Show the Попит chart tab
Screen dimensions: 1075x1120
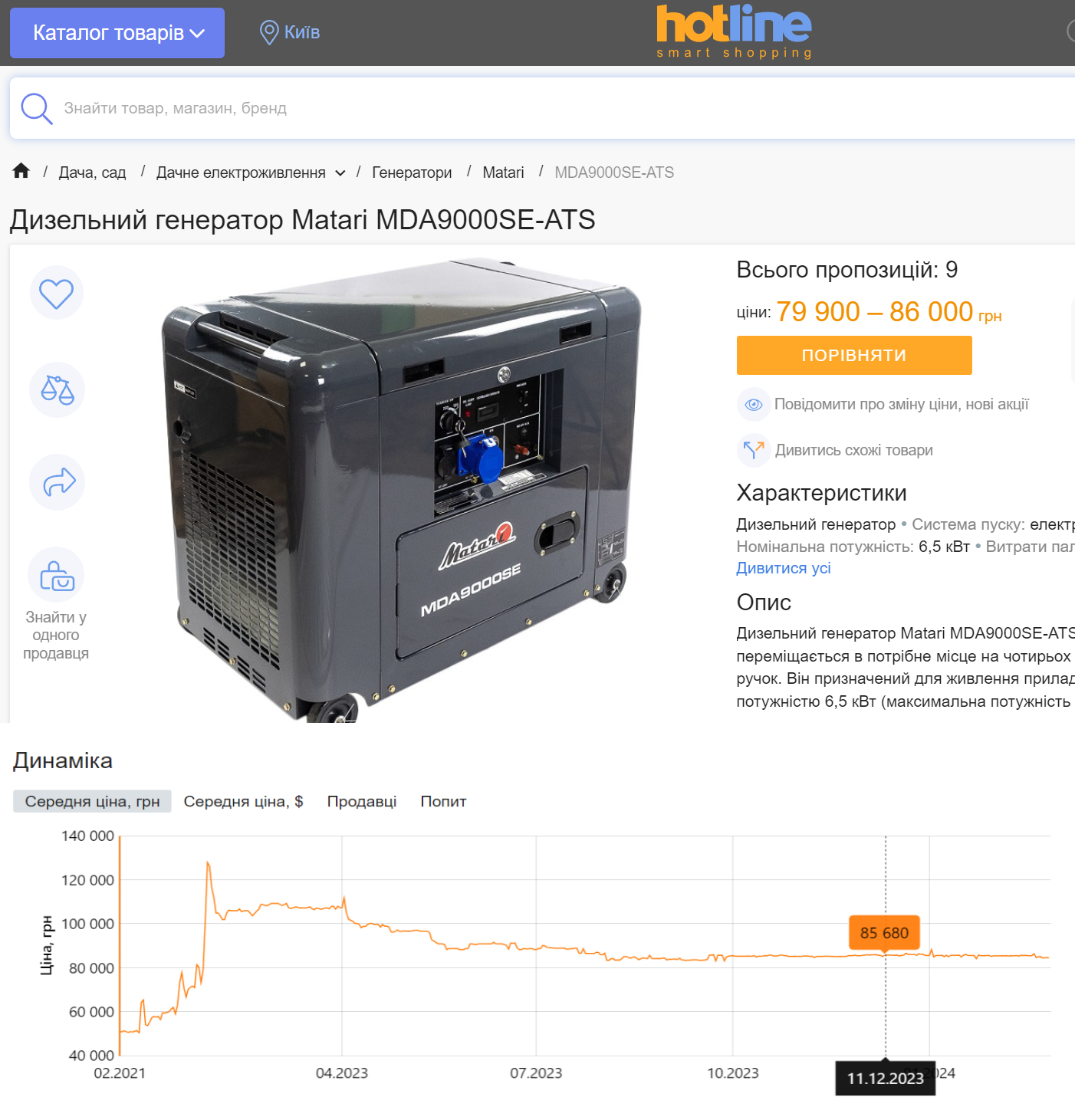pos(443,801)
